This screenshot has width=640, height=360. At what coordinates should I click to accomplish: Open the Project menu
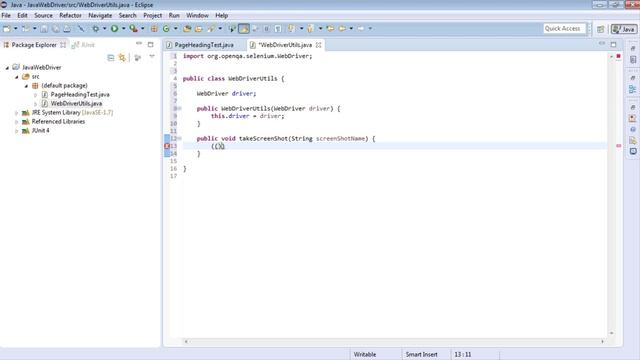[x=153, y=16]
